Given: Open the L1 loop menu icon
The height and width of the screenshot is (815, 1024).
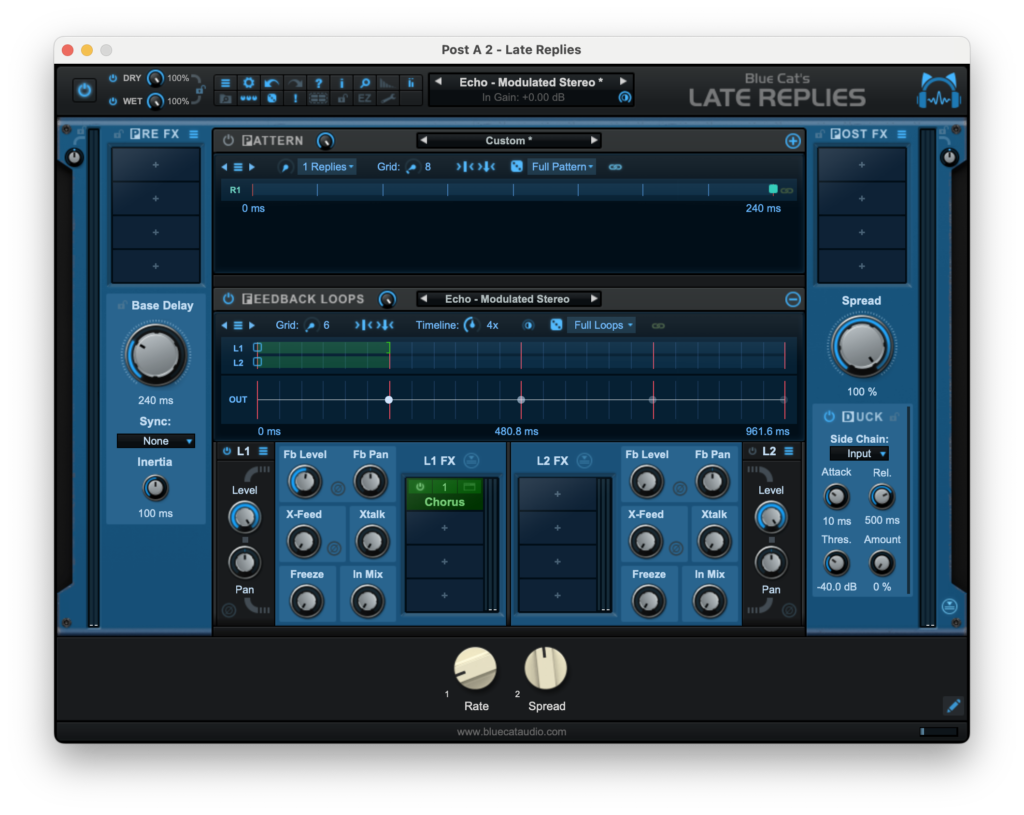Looking at the screenshot, I should pyautogui.click(x=263, y=451).
